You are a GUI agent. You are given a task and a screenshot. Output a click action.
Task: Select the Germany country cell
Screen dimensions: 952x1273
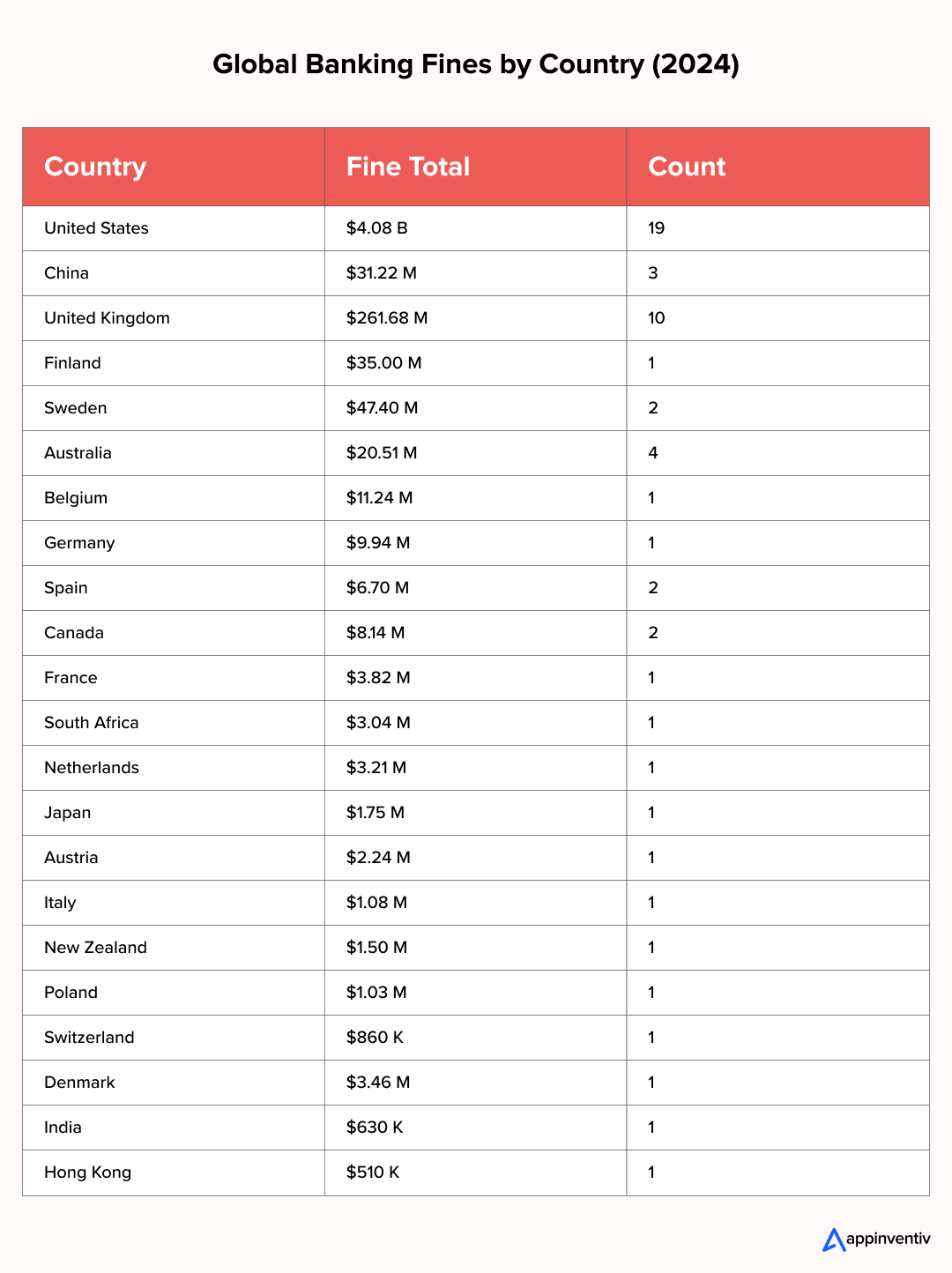click(x=79, y=543)
